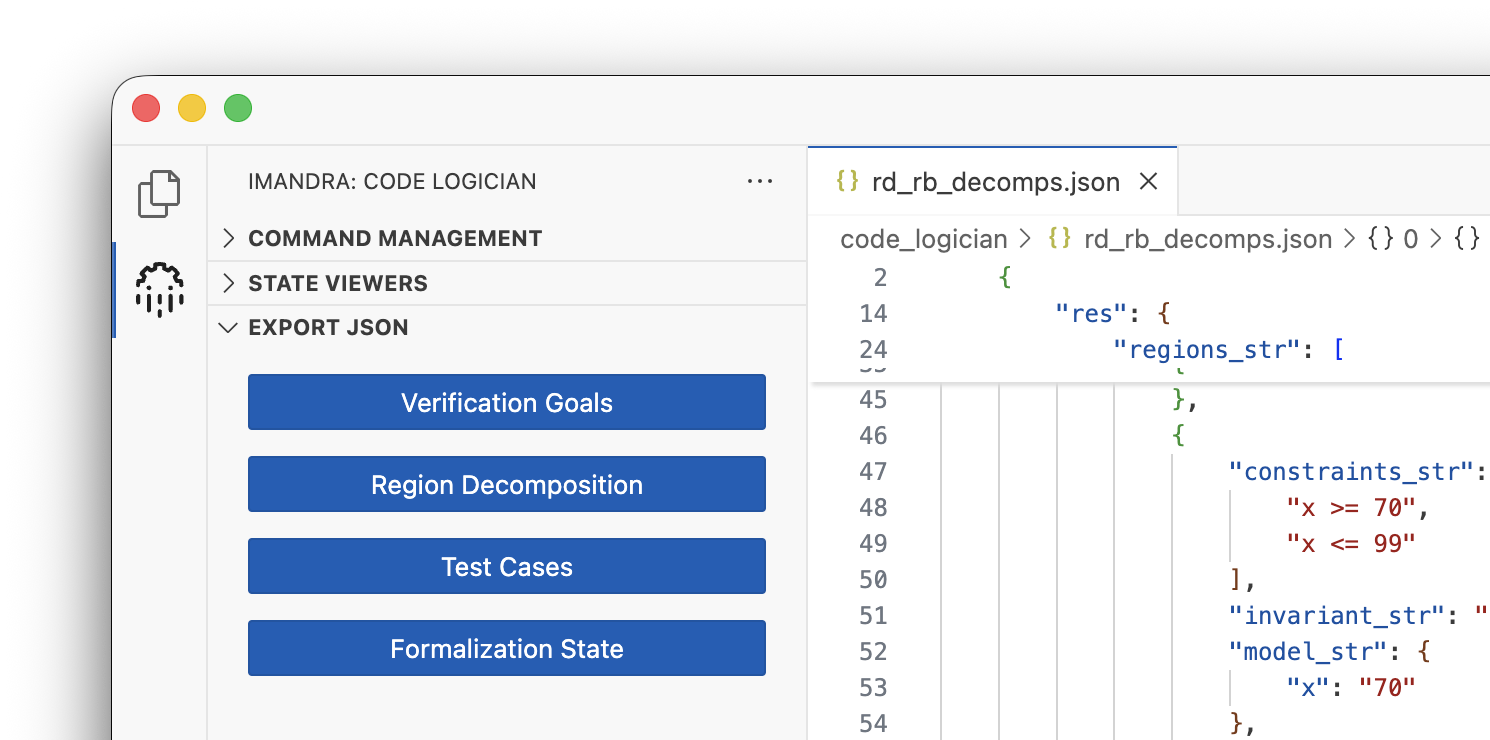Open the More Actions menu for Code Logician
This screenshot has width=1490, height=740.
760,181
